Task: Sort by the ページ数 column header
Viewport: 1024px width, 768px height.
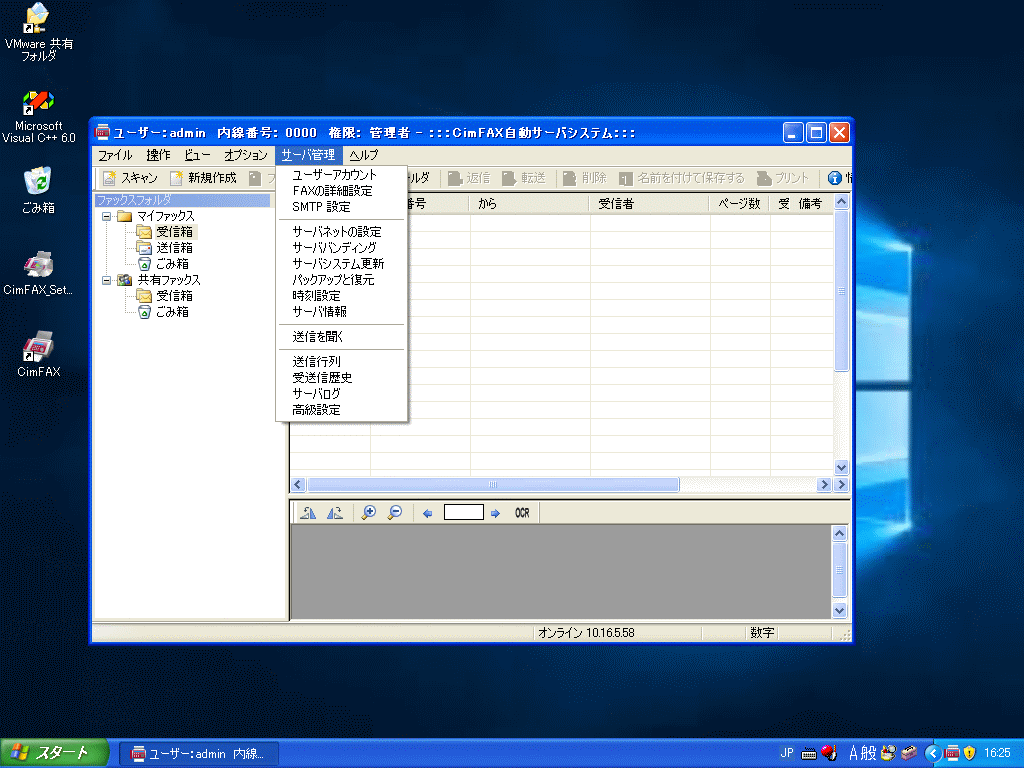Action: click(x=740, y=204)
